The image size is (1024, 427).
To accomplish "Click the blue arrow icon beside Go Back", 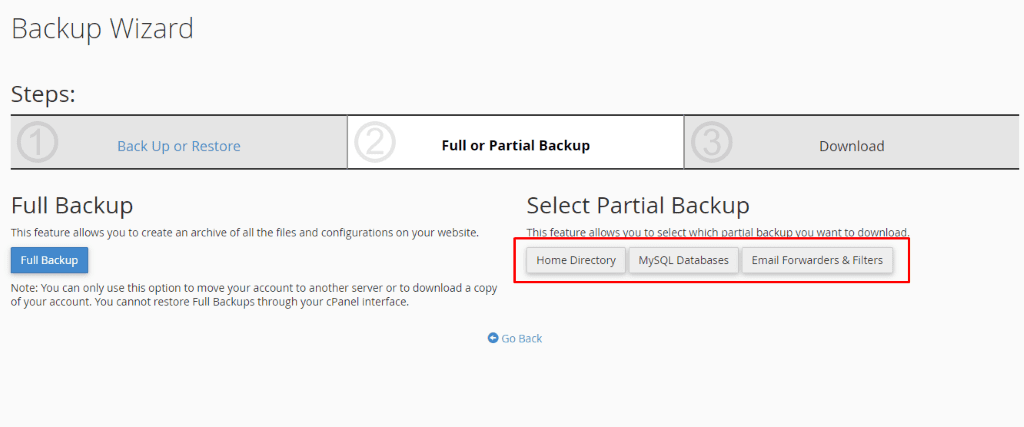I will pos(493,338).
